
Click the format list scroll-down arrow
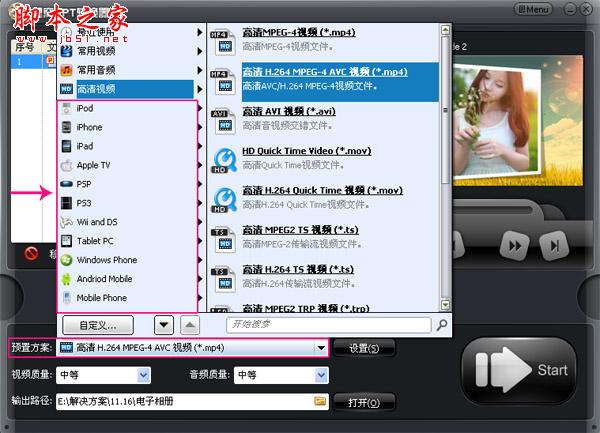(445, 305)
